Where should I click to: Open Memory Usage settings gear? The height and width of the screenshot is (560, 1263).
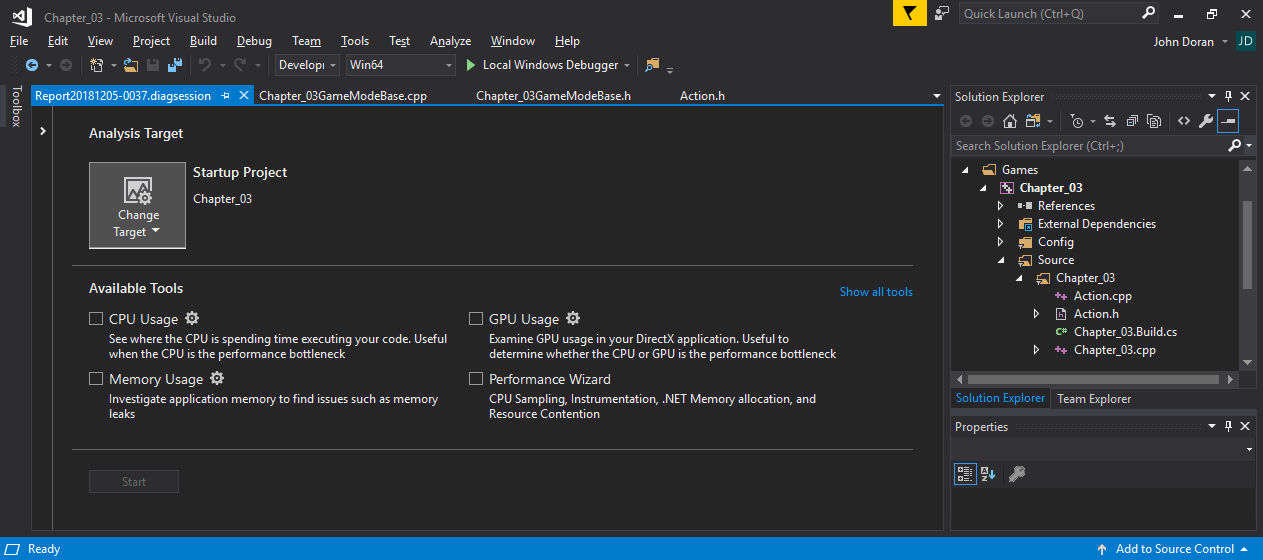click(x=217, y=379)
